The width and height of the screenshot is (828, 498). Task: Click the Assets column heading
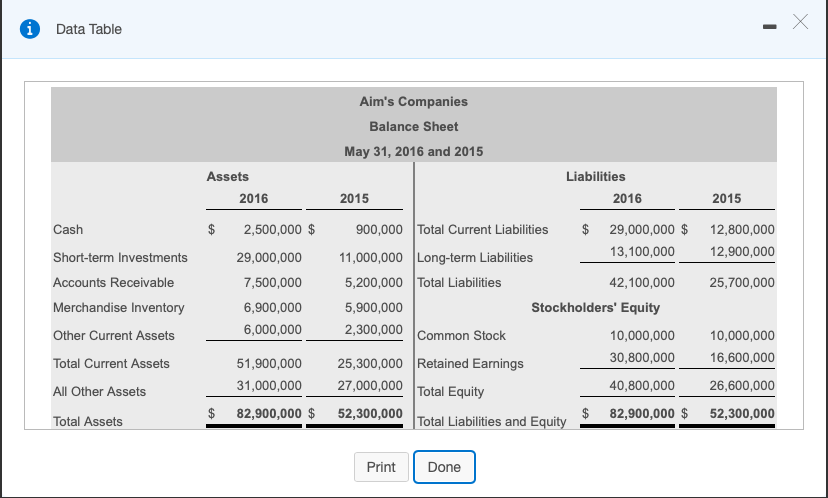coord(228,176)
